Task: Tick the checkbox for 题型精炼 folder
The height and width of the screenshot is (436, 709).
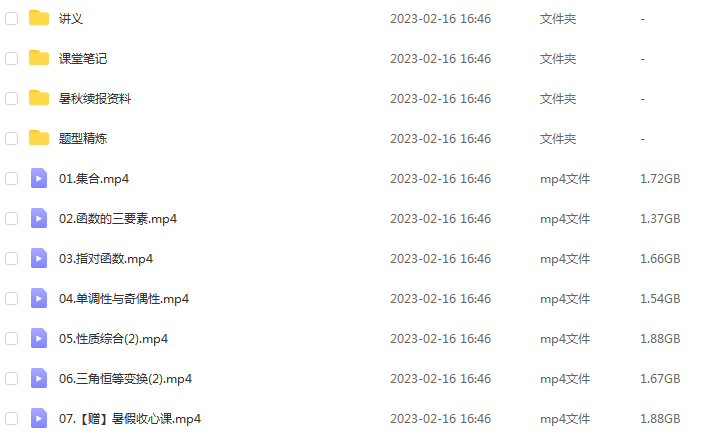Action: tap(11, 138)
